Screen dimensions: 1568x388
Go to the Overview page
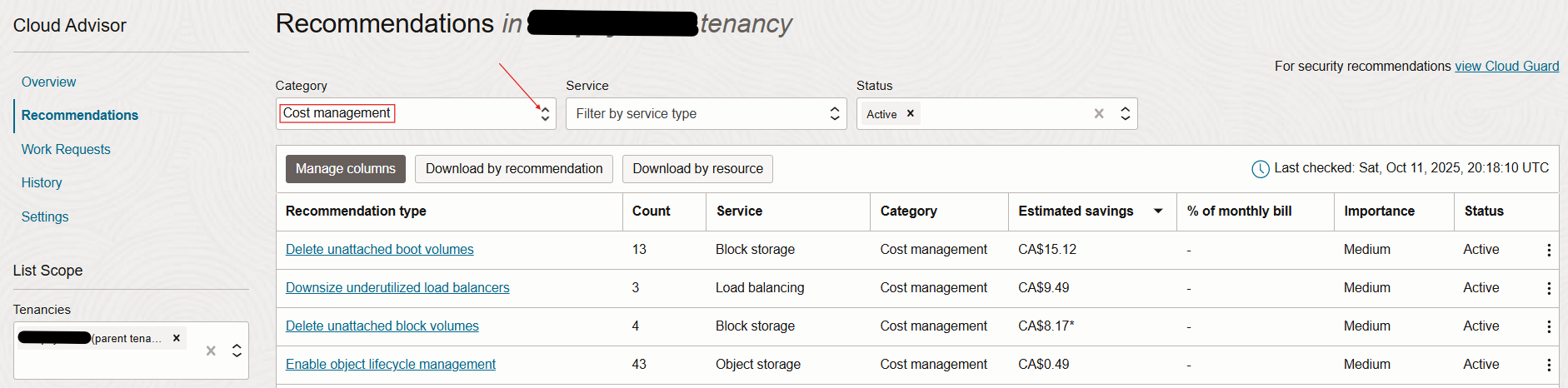click(x=48, y=82)
